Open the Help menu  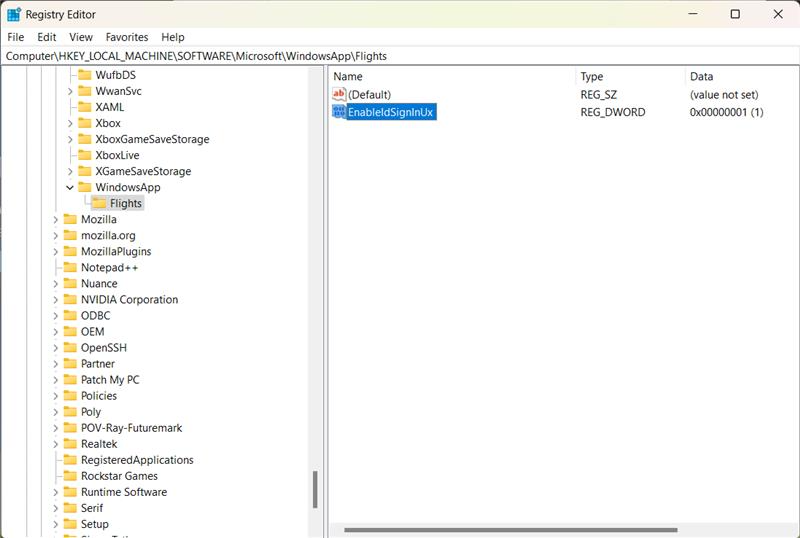tap(173, 37)
